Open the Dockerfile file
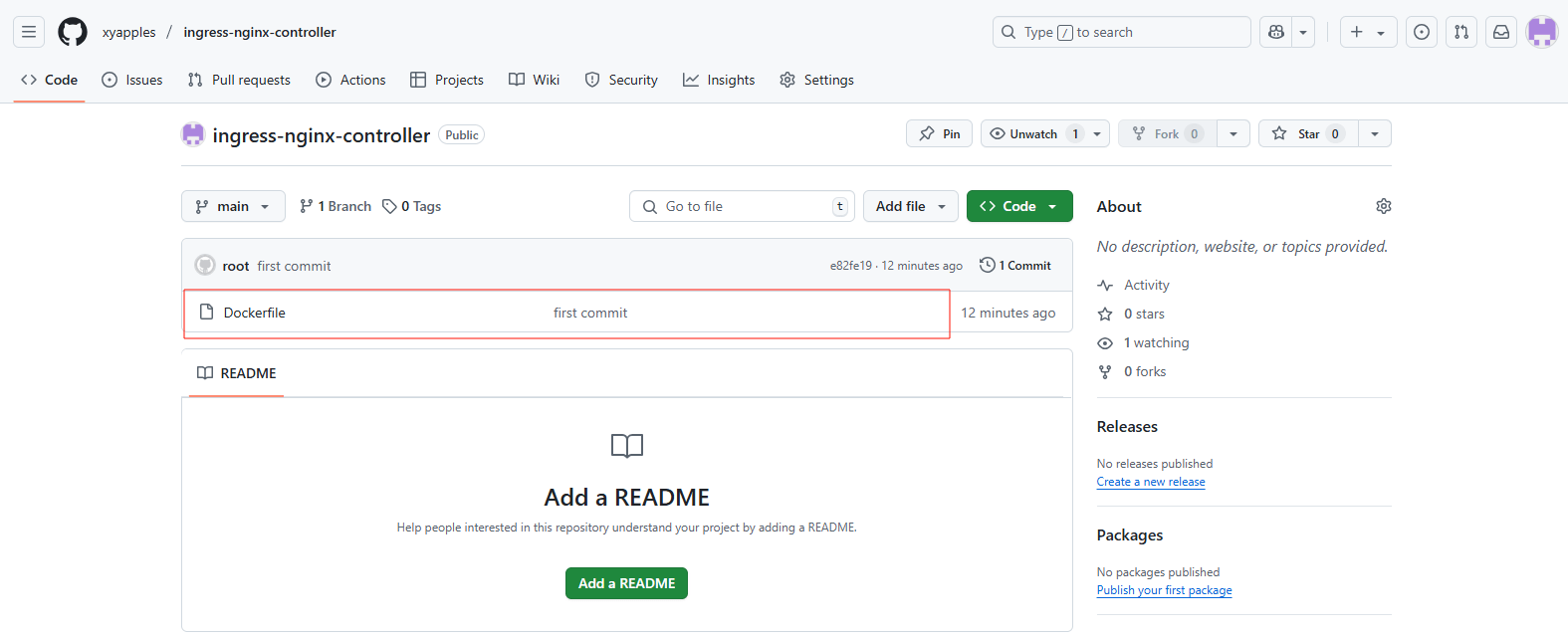The image size is (1568, 637). click(x=254, y=313)
